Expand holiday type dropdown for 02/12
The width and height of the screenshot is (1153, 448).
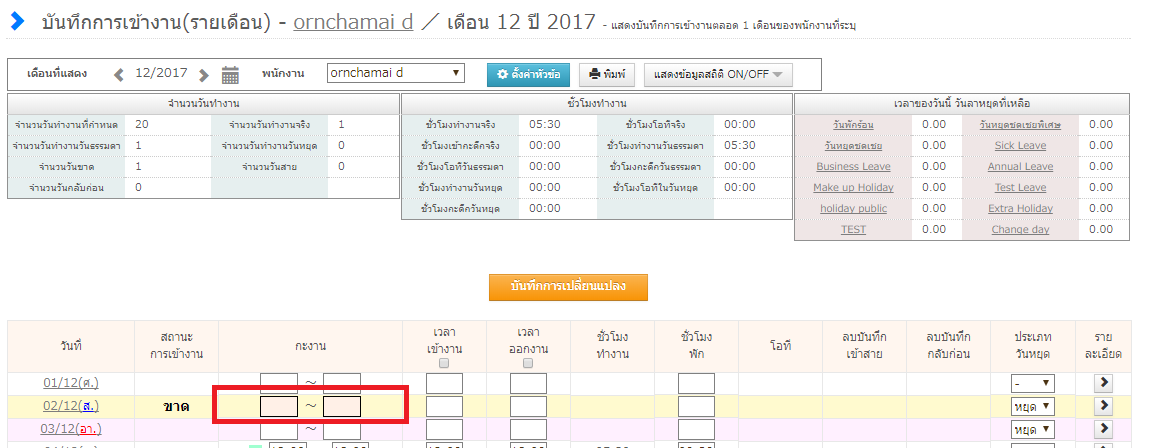1033,406
